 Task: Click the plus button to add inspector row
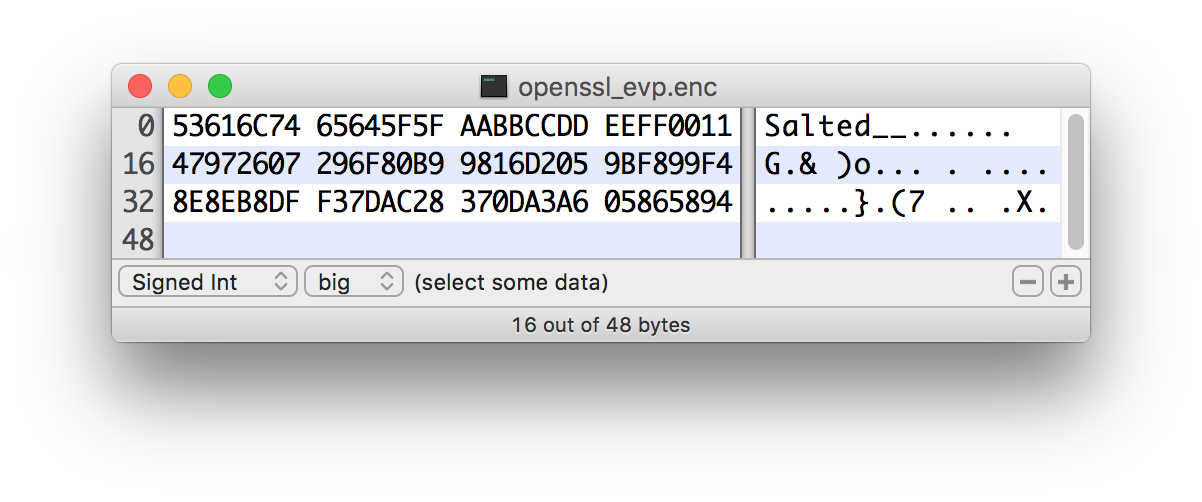[x=1066, y=283]
